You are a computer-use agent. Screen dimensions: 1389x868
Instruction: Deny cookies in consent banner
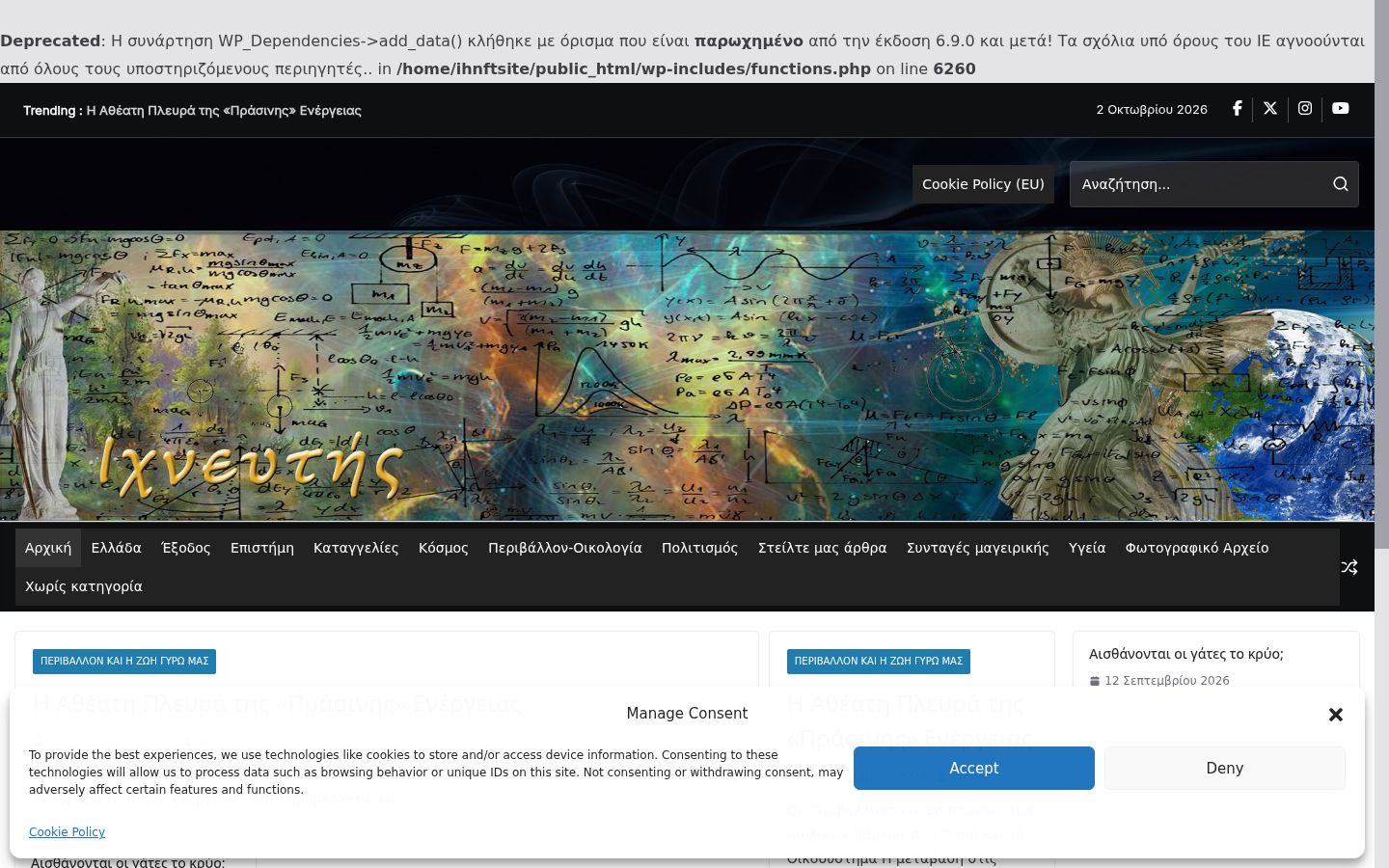click(x=1225, y=768)
